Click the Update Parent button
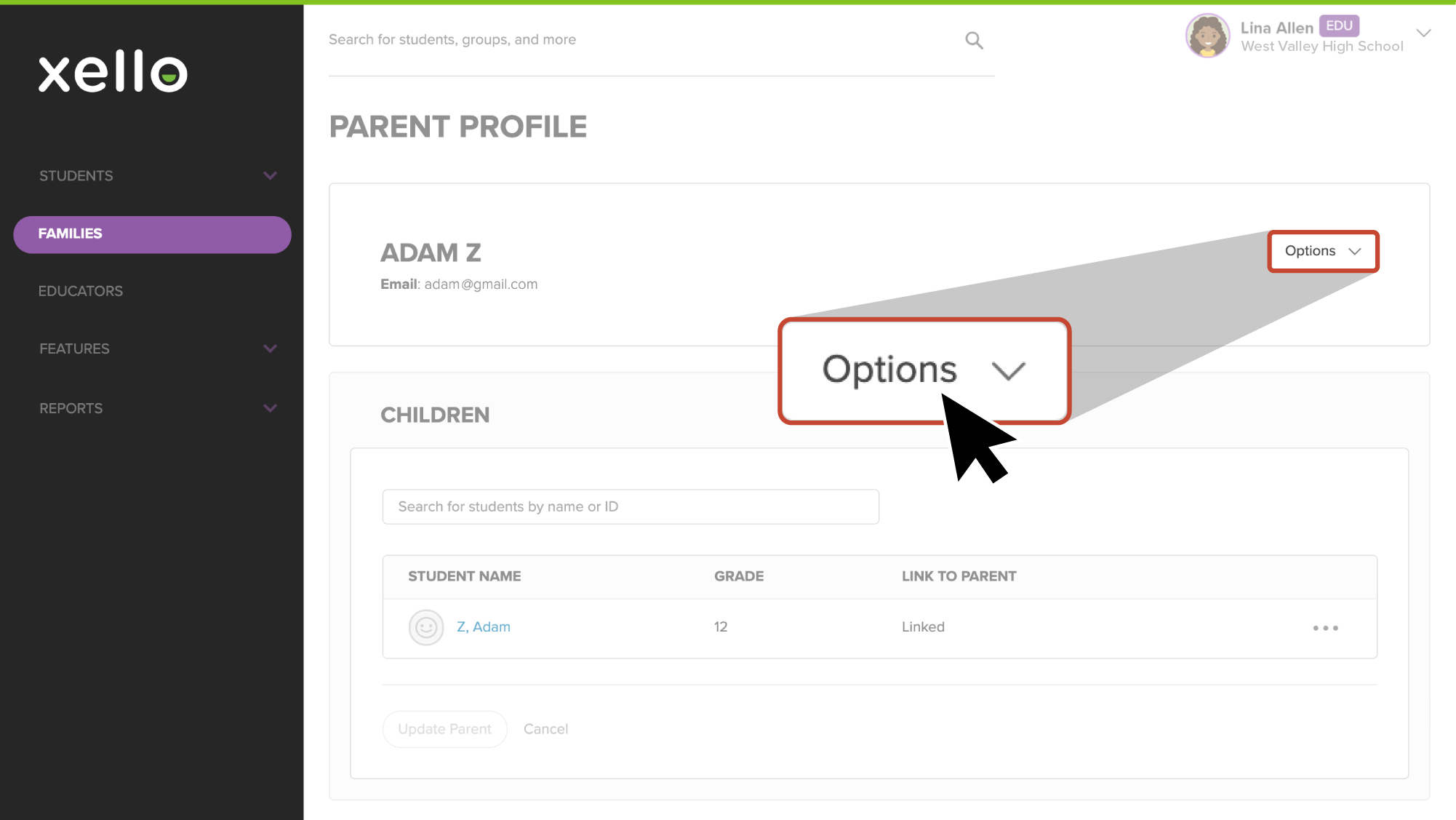The image size is (1456, 820). tap(444, 729)
